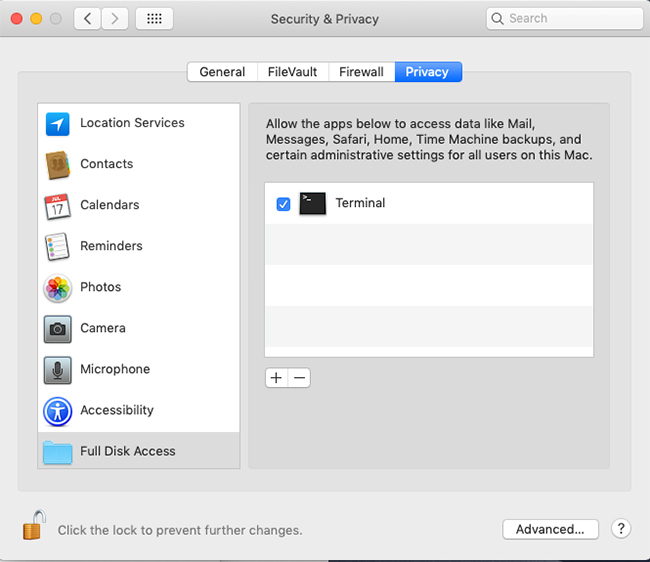This screenshot has width=650, height=562.
Task: Open help with the question mark button
Action: 621,528
